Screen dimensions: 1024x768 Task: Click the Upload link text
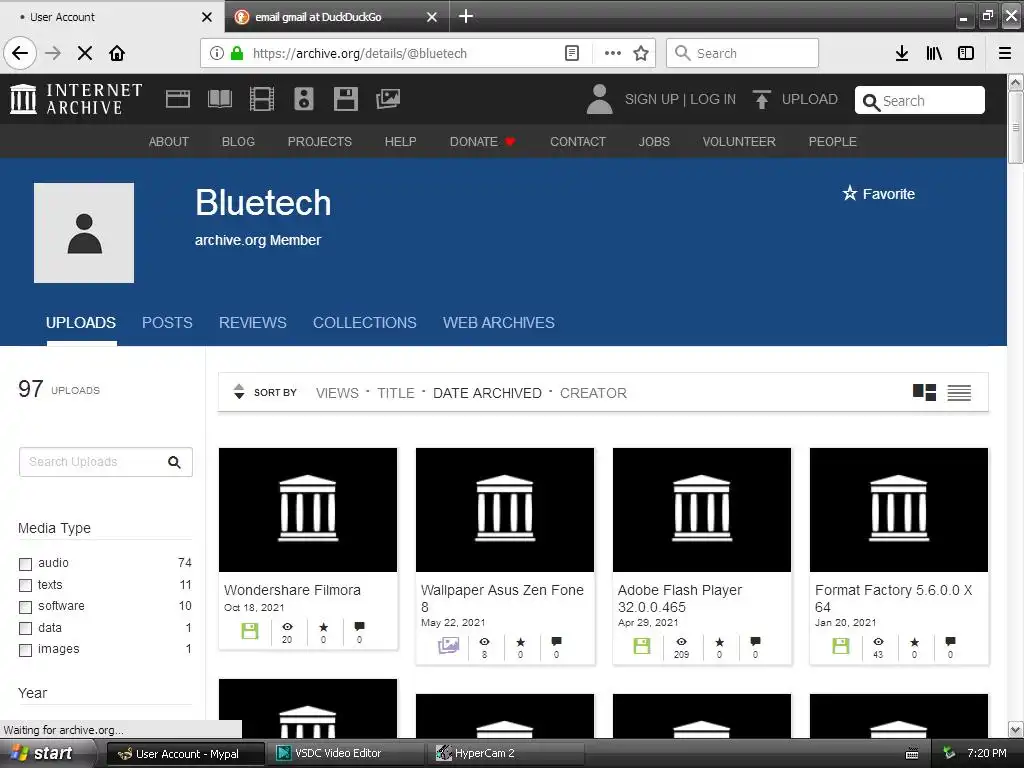point(810,99)
